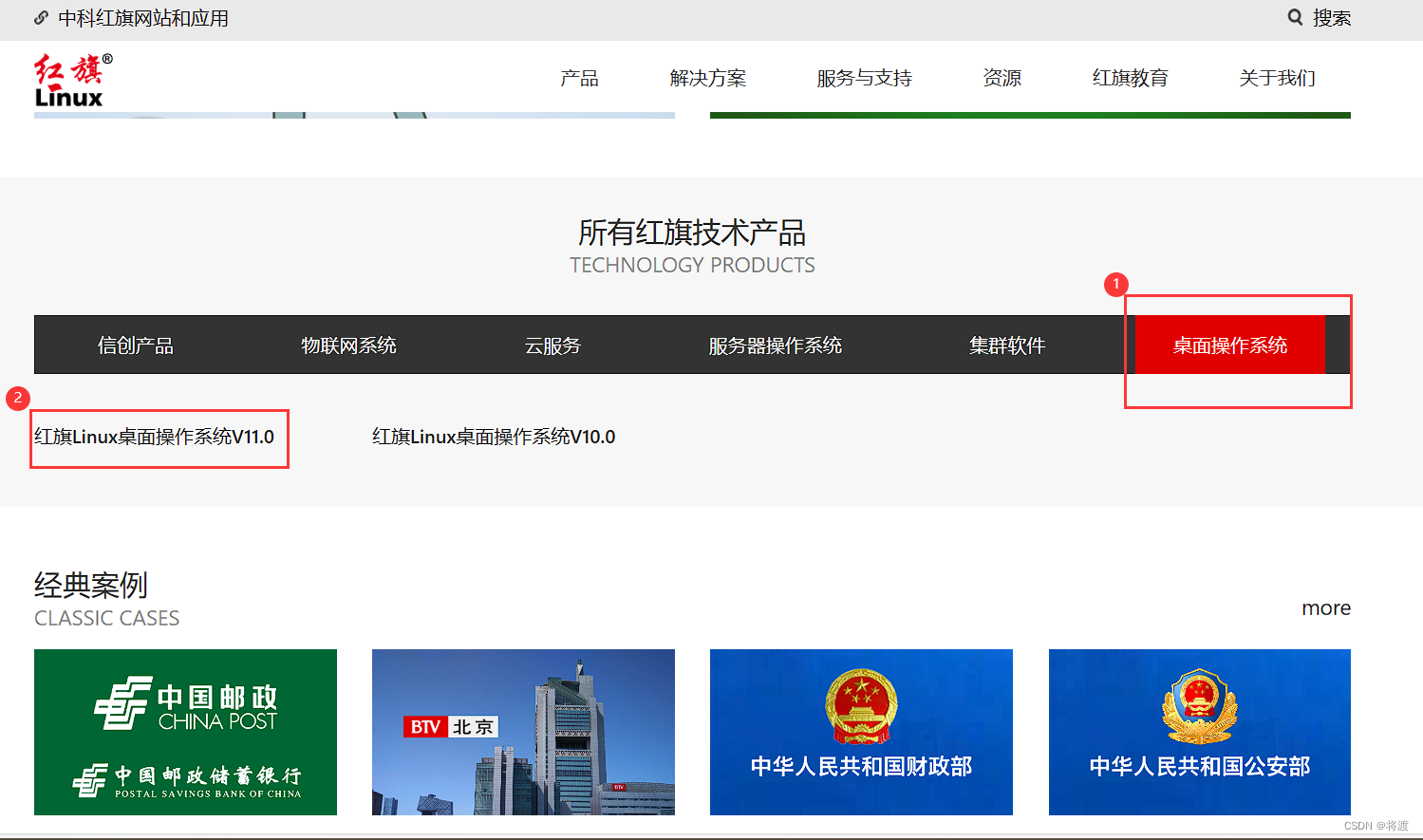Switch to the 物联网系统 tab
Image resolution: width=1423 pixels, height=840 pixels.
tap(349, 345)
